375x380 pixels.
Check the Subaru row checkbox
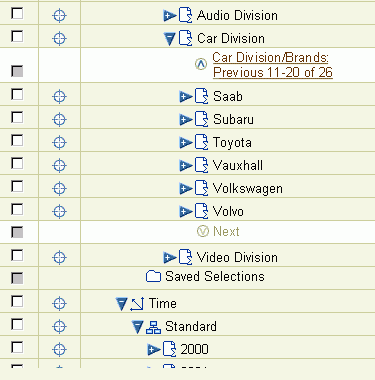(x=17, y=117)
